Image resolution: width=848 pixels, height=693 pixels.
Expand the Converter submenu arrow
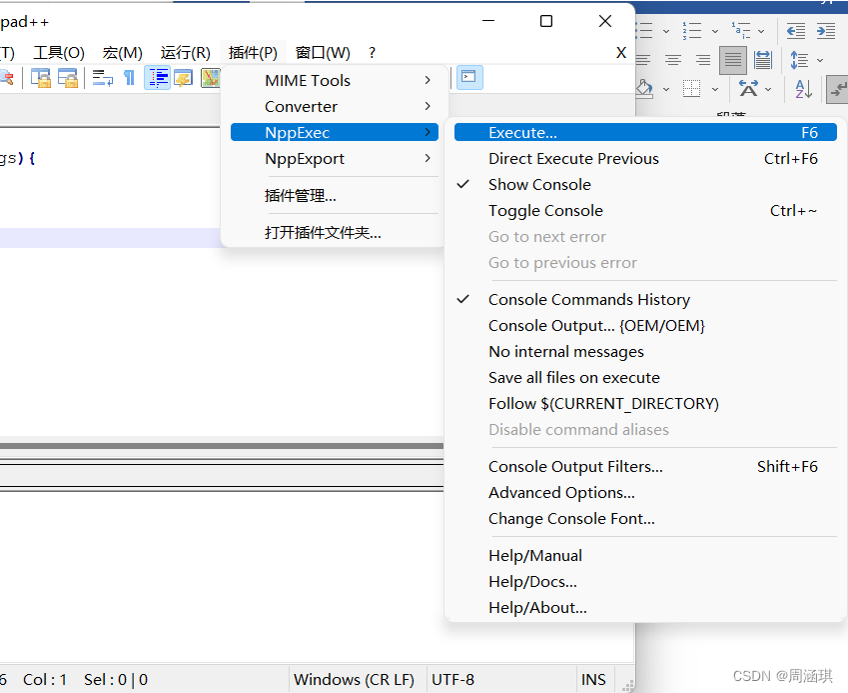click(427, 106)
